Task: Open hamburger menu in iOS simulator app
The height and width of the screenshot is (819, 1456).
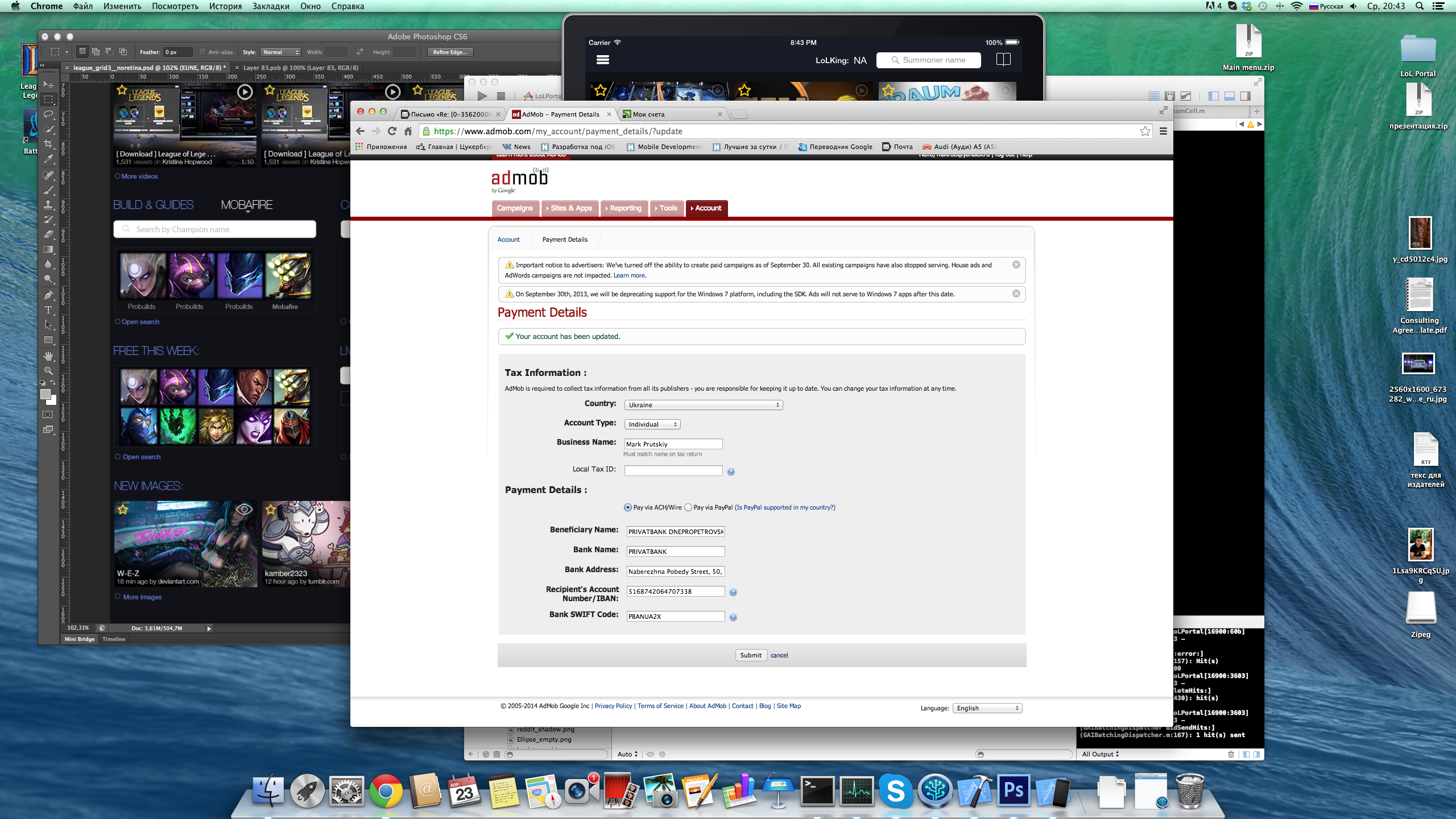Action: (603, 60)
